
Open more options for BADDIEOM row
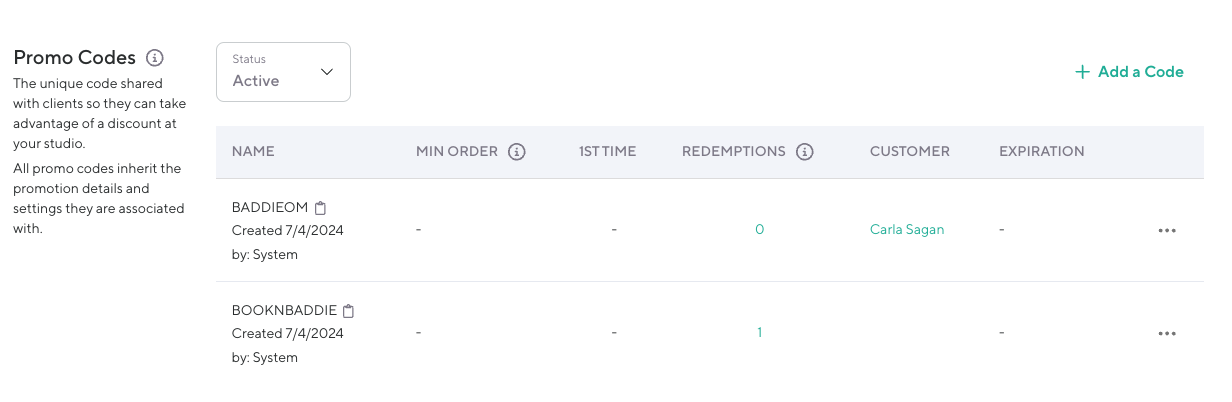point(1166,230)
